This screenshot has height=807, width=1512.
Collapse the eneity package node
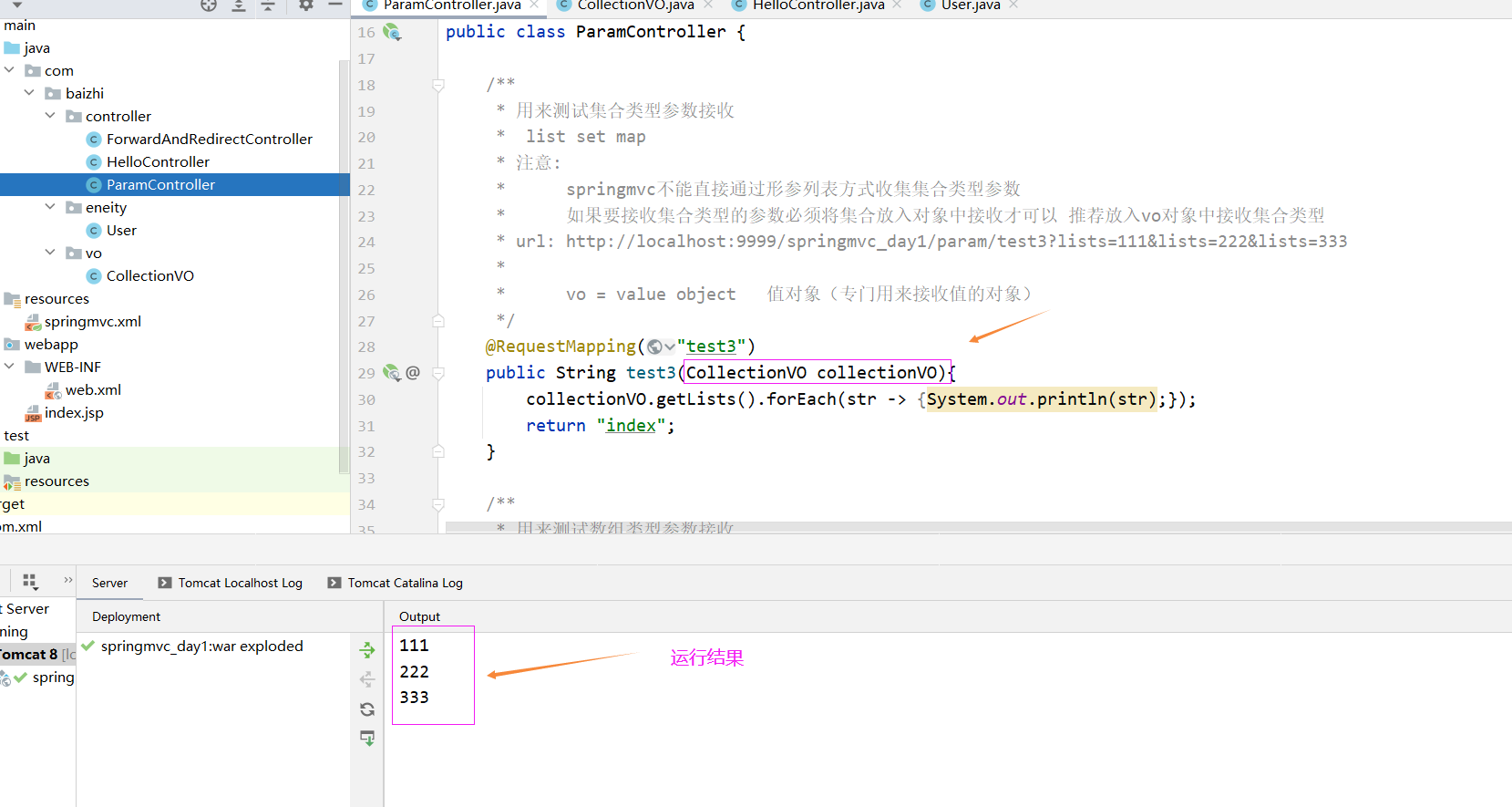[50, 206]
